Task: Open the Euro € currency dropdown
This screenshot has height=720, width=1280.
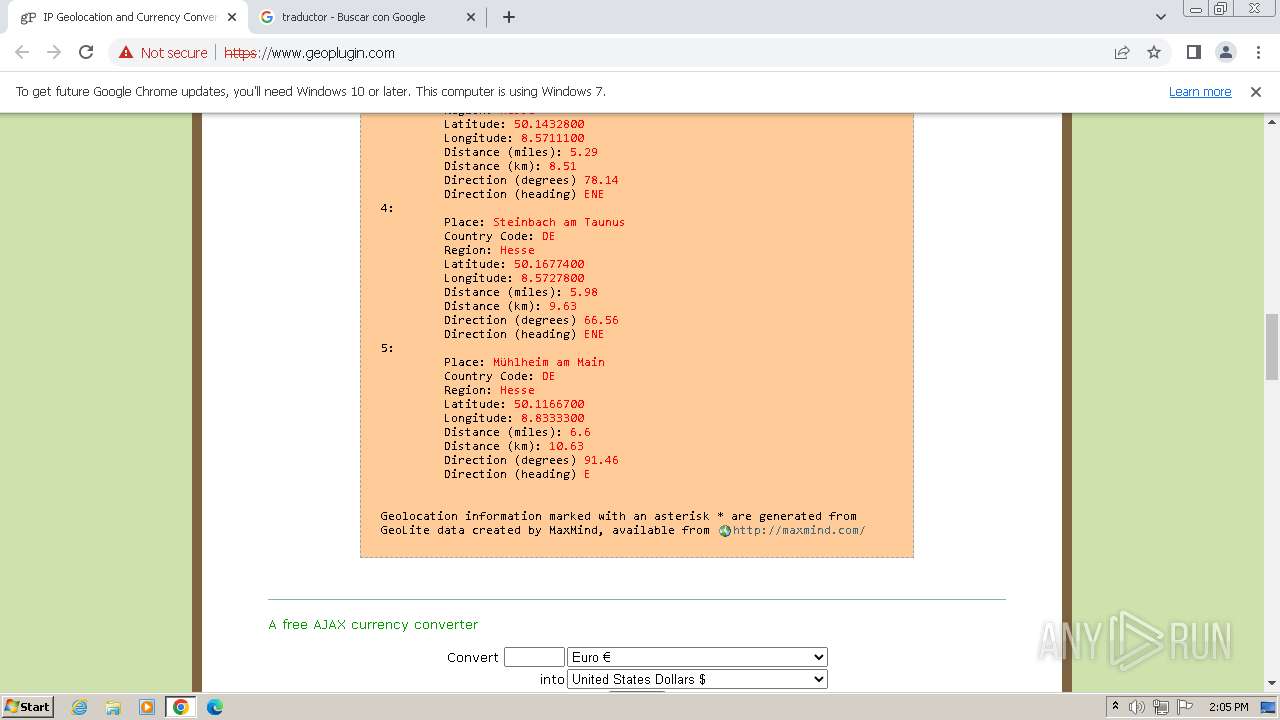Action: pos(697,657)
